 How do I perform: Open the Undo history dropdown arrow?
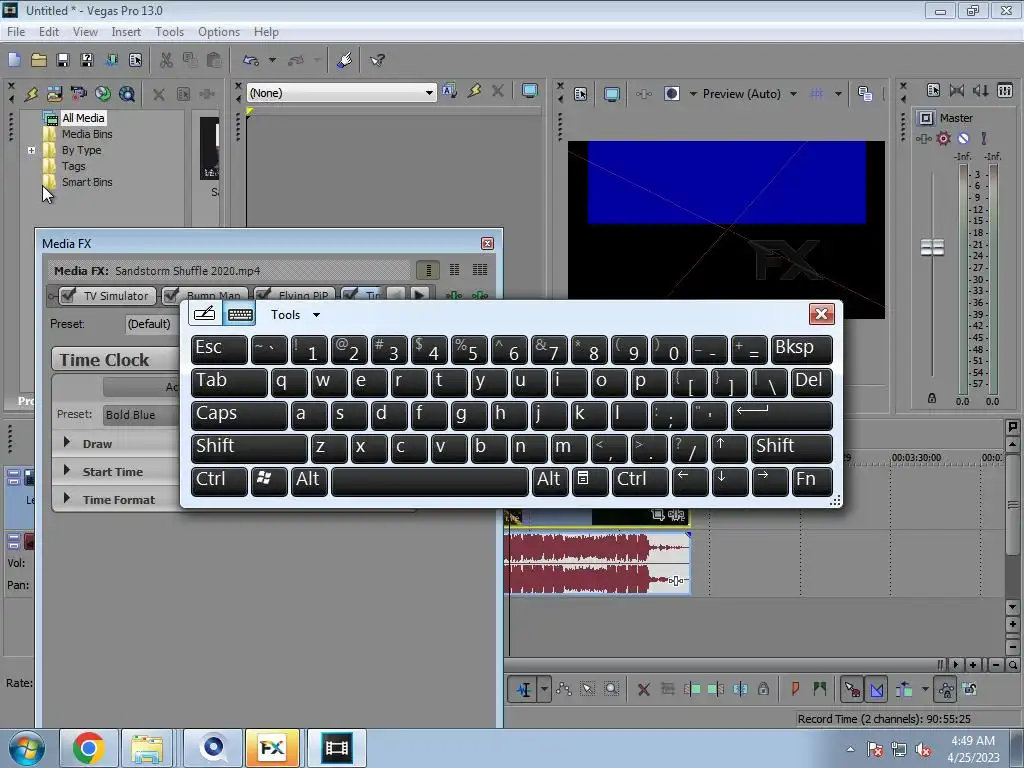point(272,60)
